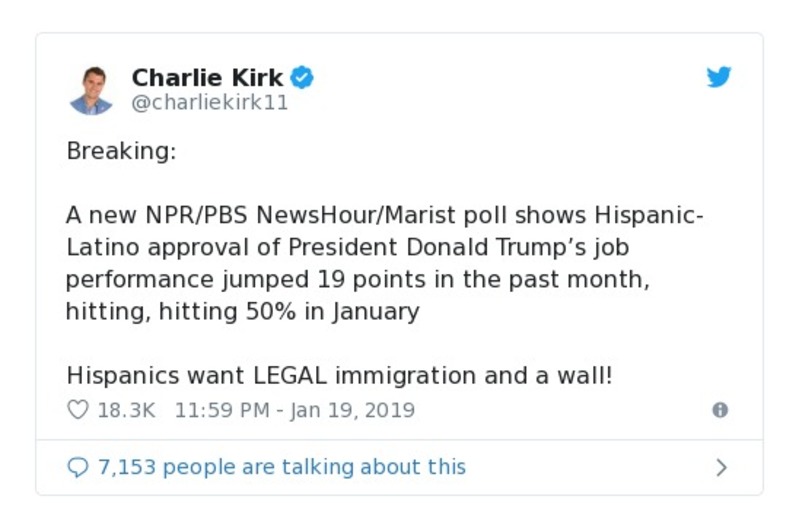
Task: Click the speech bubble reply icon
Action: point(77,467)
